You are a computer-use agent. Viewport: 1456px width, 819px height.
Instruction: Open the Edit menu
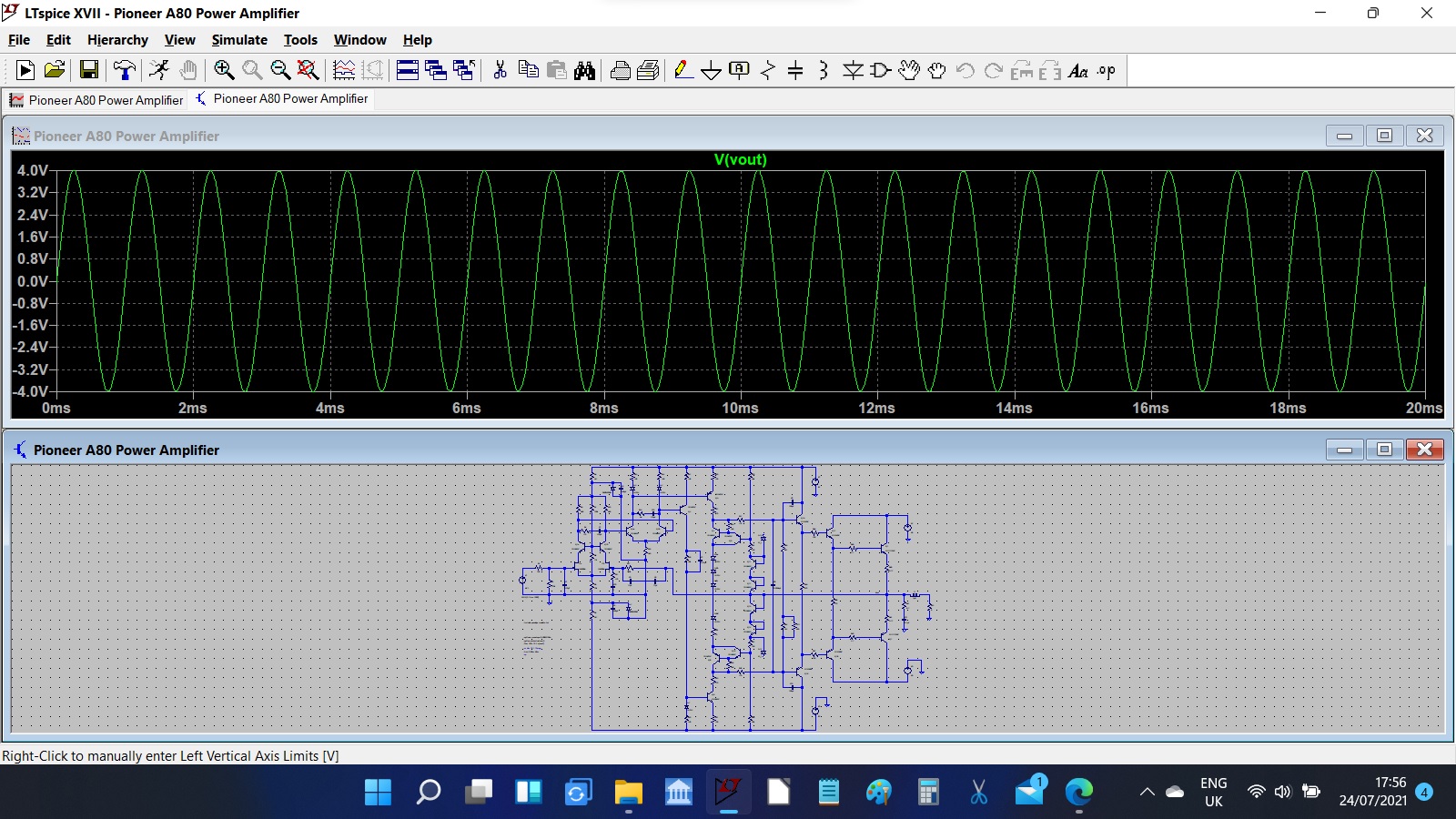58,40
